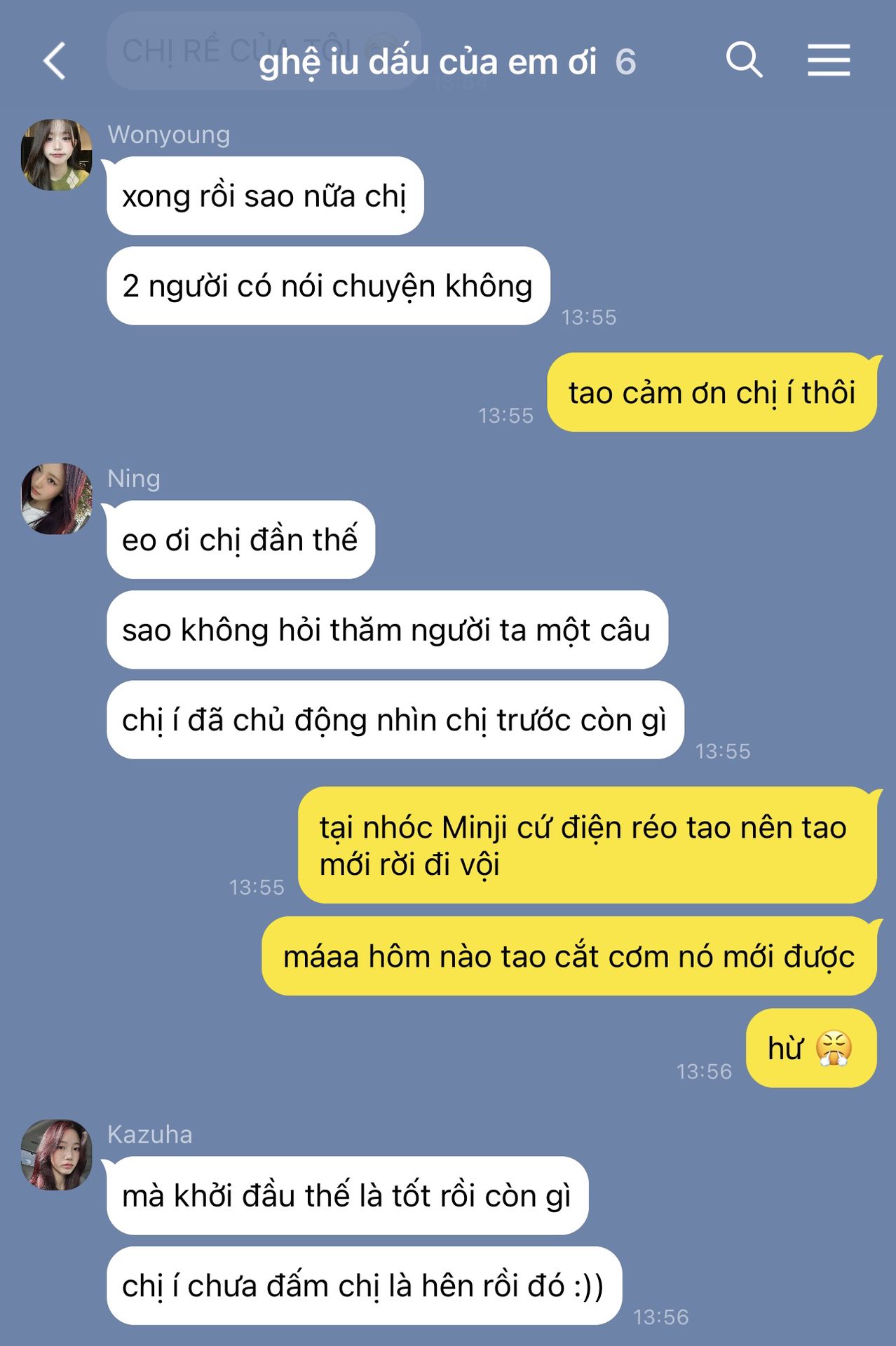This screenshot has height=1346, width=896.
Task: Open Ning's profile avatar
Action: (57, 498)
